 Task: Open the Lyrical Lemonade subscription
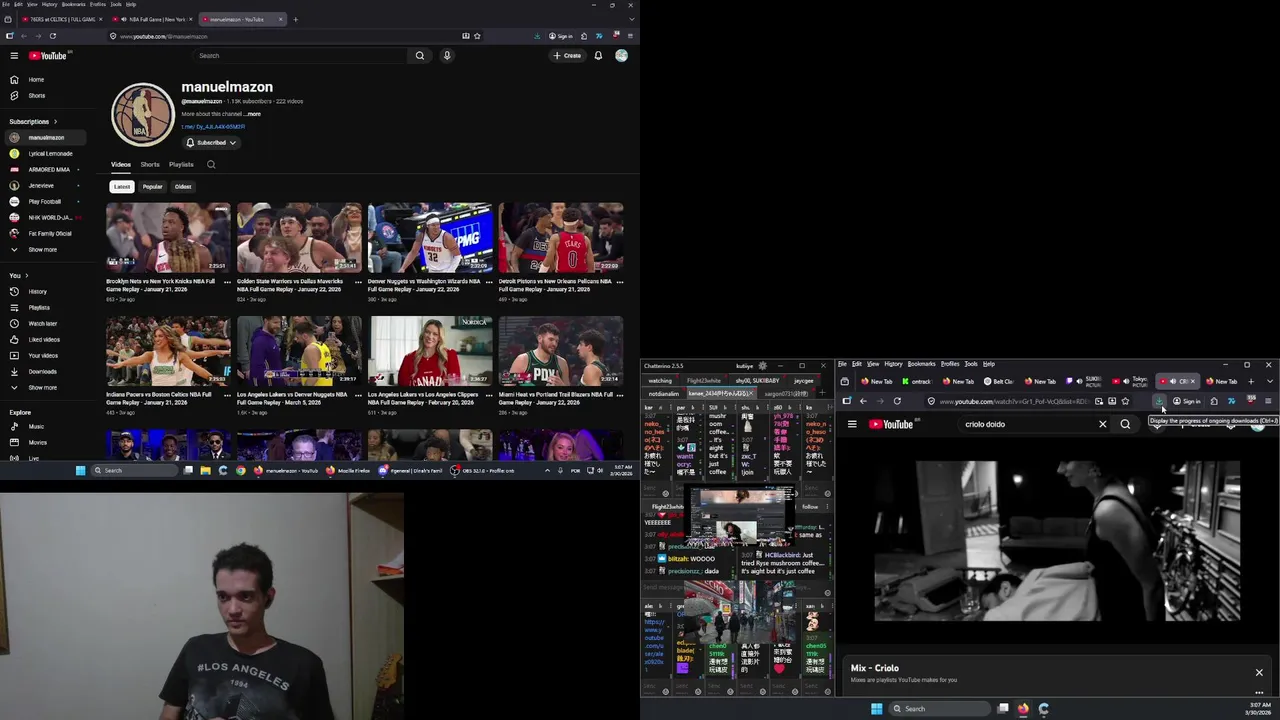(45, 154)
